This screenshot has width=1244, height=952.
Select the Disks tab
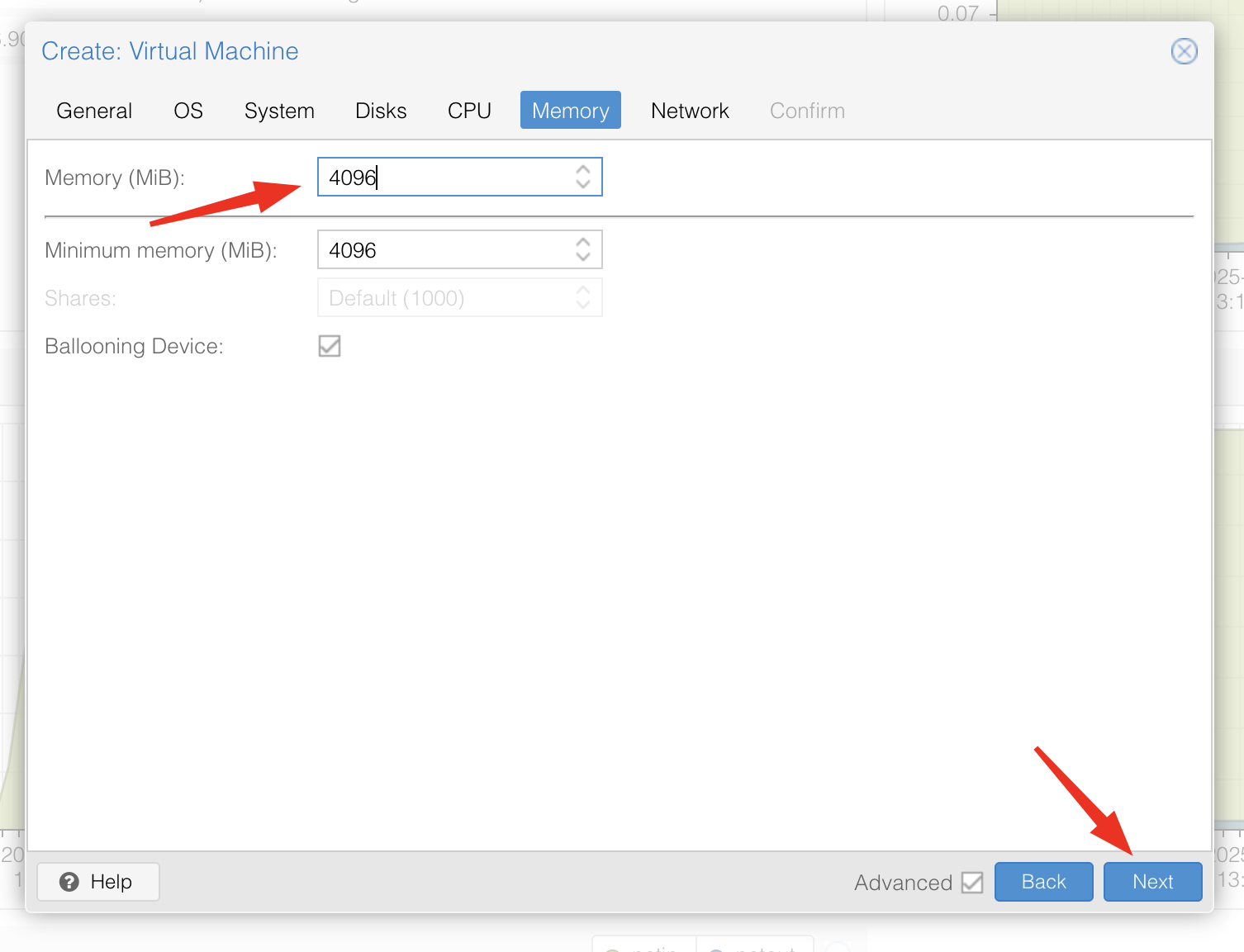click(x=381, y=111)
